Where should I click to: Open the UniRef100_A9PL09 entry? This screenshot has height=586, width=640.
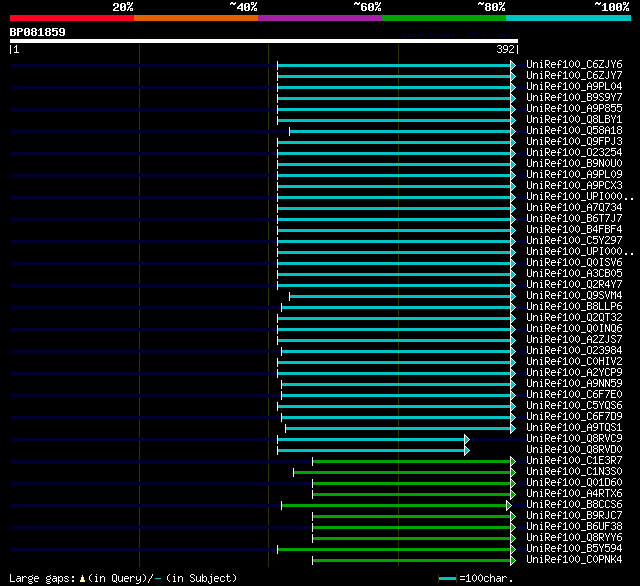(574, 175)
